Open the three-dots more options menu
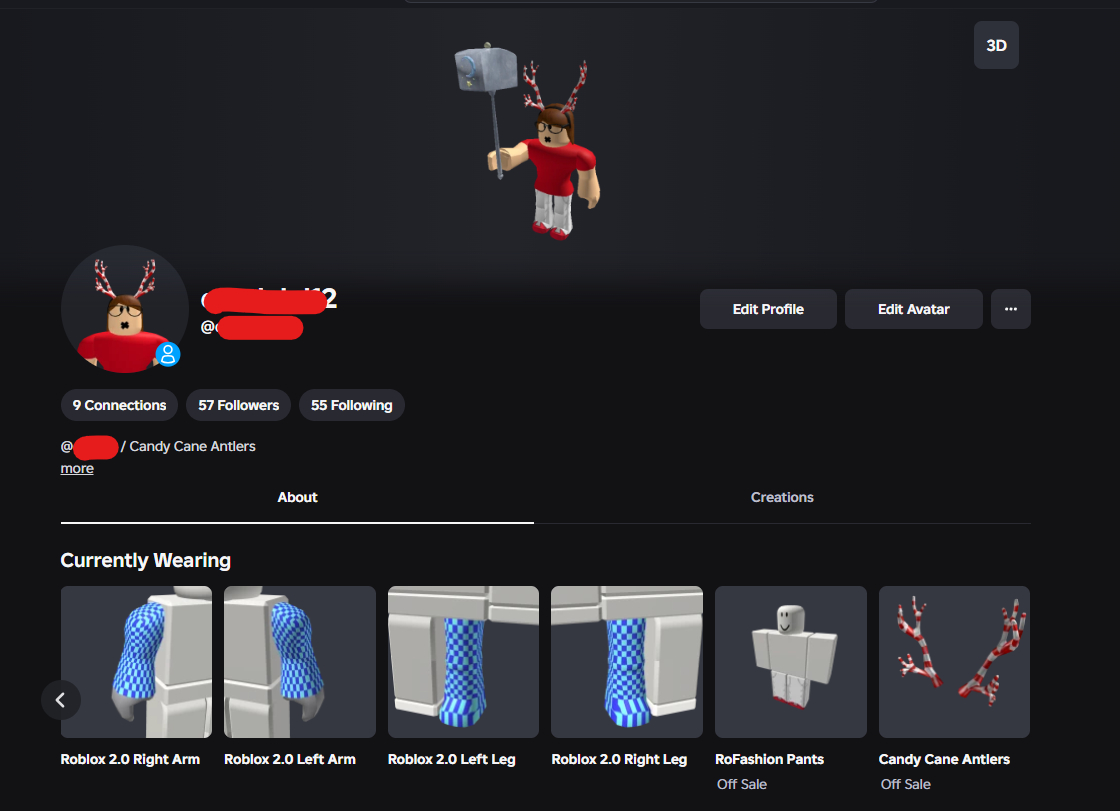The width and height of the screenshot is (1120, 811). point(1010,309)
